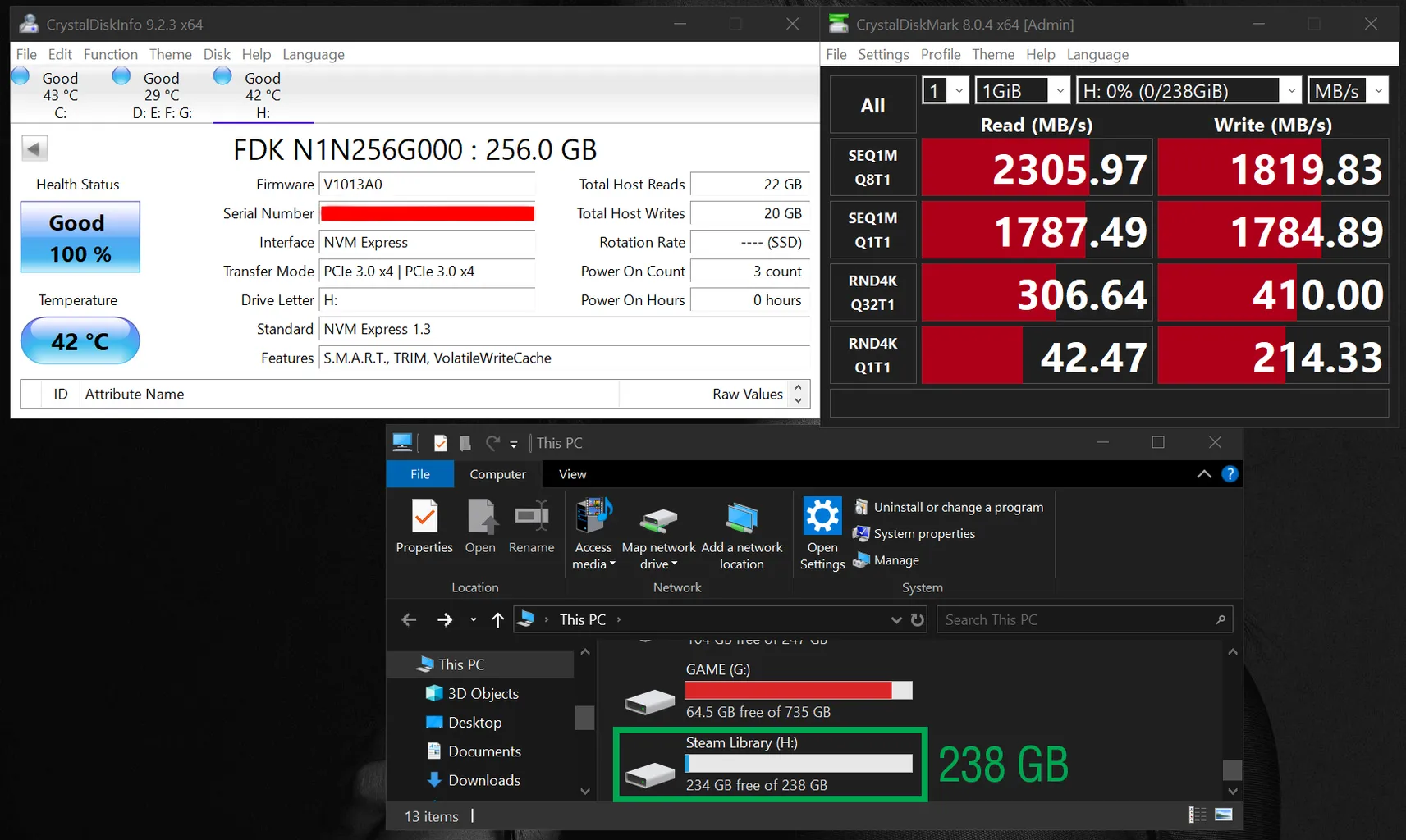Open the test count dropdown
The height and width of the screenshot is (840, 1406).
click(946, 90)
